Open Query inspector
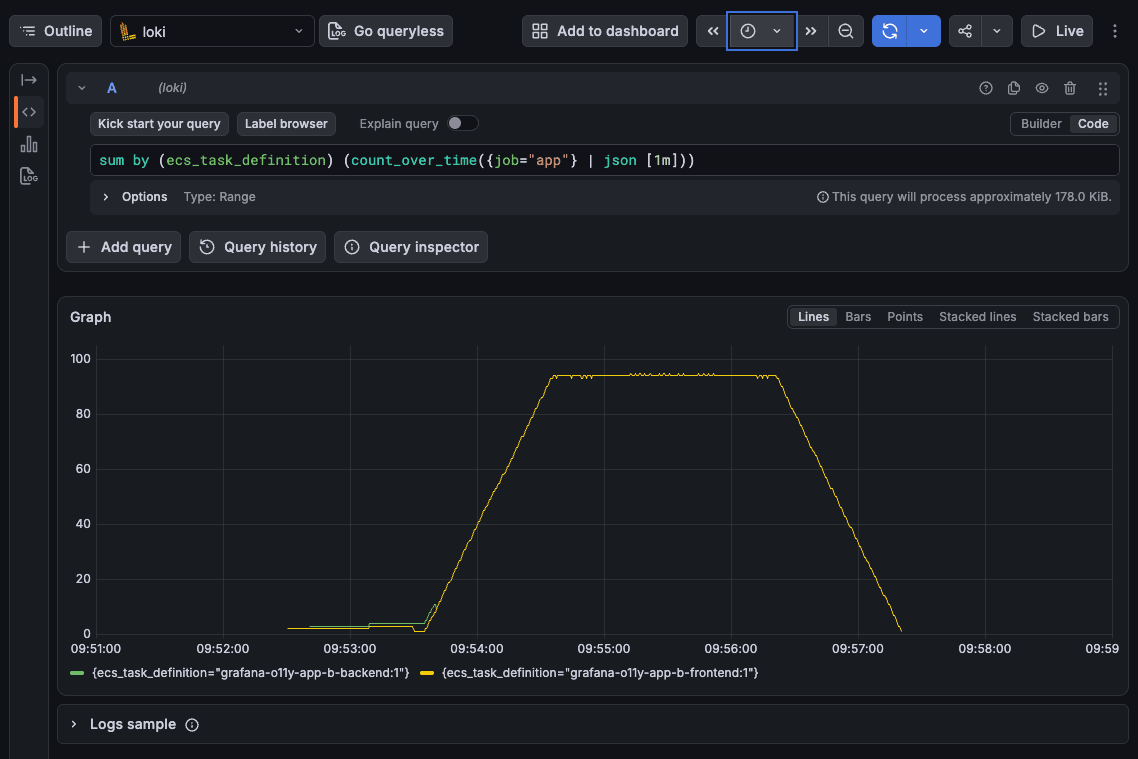1138x759 pixels. pyautogui.click(x=411, y=247)
